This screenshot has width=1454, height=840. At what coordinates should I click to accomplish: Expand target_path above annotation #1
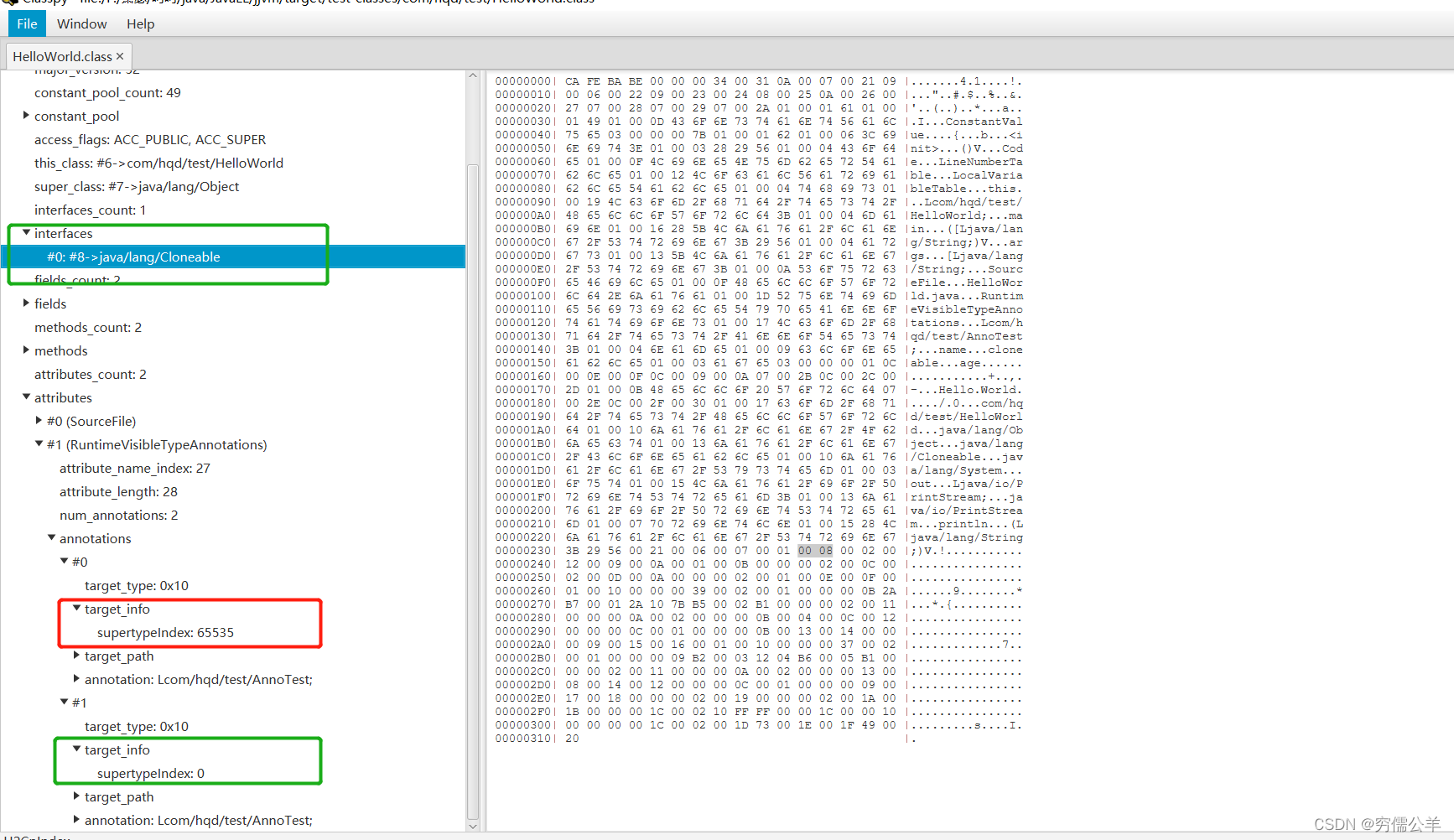point(76,656)
